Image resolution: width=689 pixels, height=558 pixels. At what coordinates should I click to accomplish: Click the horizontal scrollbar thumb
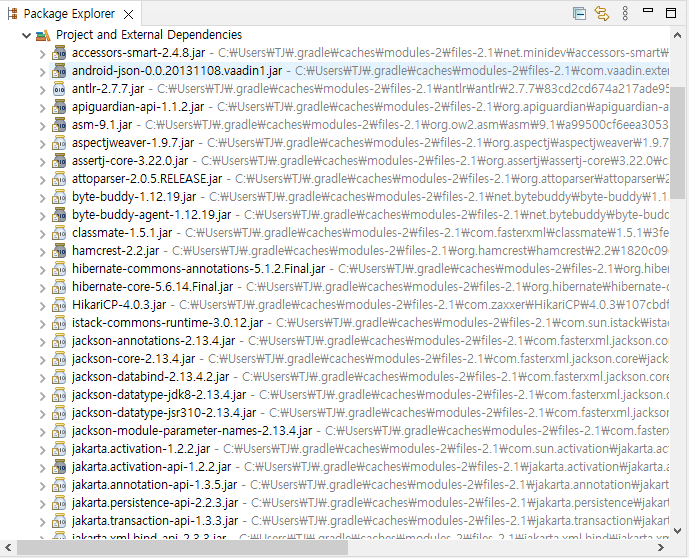click(x=182, y=547)
